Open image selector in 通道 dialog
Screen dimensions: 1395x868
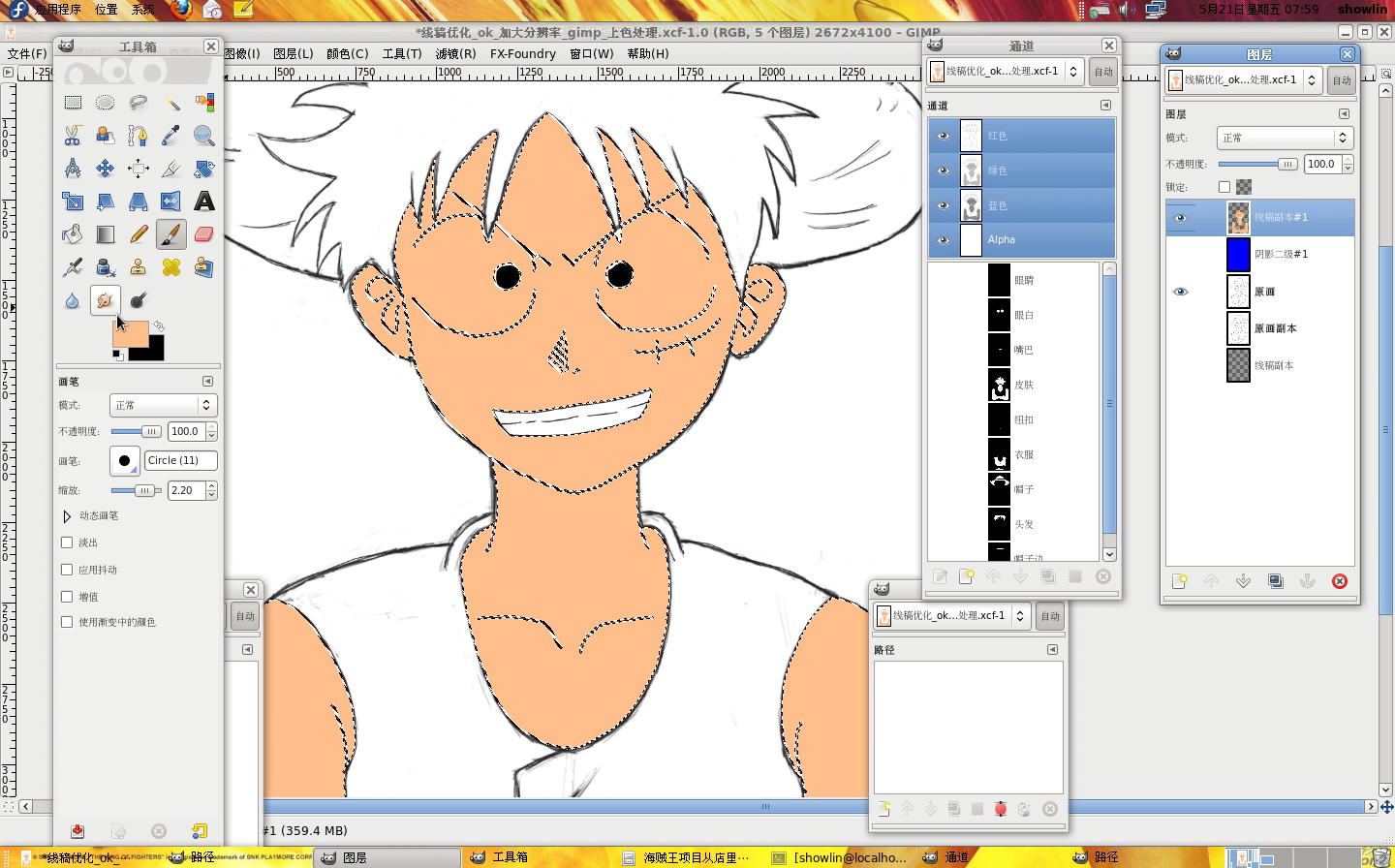tap(1006, 72)
